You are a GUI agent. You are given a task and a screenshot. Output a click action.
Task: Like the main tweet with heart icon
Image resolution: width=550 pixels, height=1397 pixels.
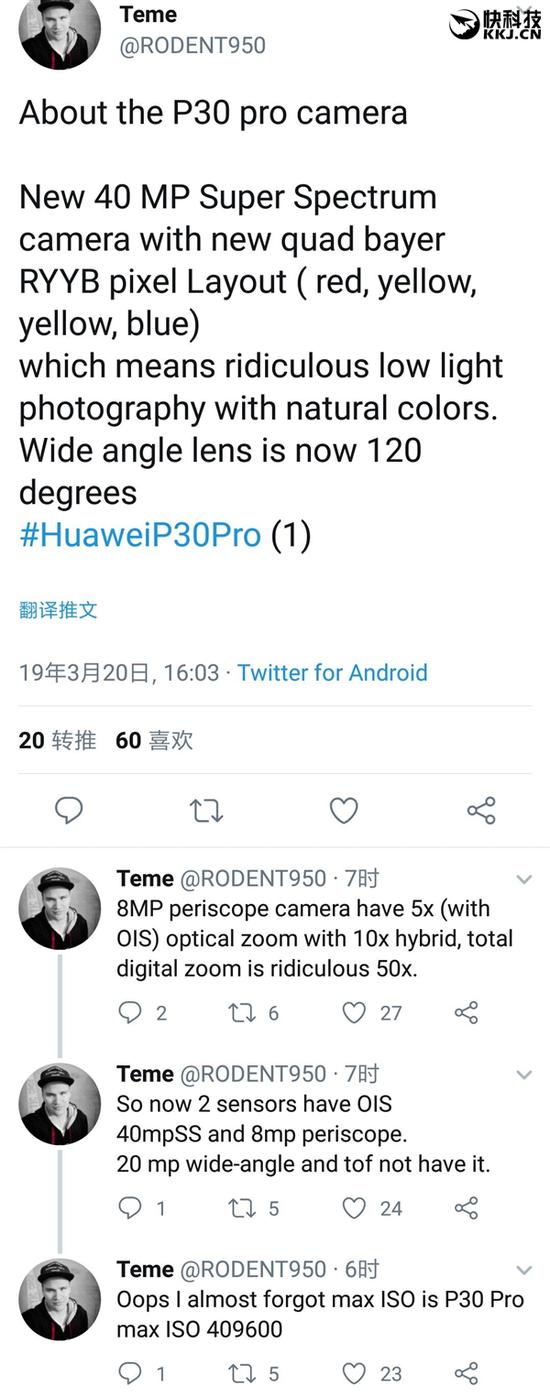coord(344,810)
